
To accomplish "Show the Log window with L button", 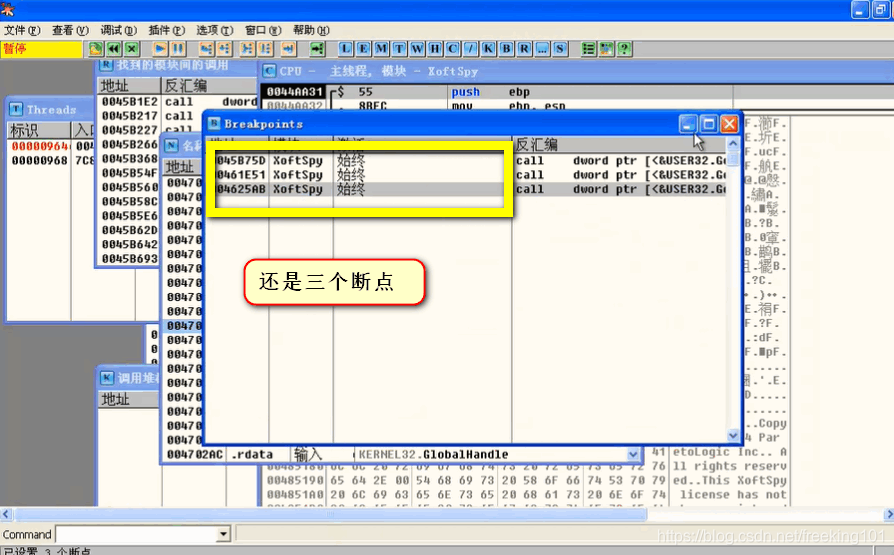I will pos(346,49).
